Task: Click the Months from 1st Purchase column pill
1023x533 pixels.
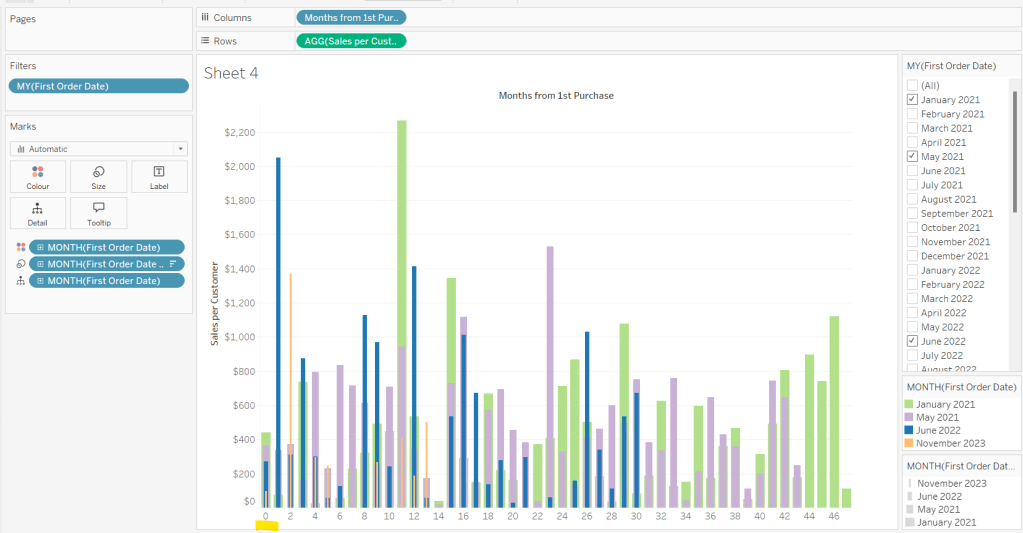Action: pos(351,18)
